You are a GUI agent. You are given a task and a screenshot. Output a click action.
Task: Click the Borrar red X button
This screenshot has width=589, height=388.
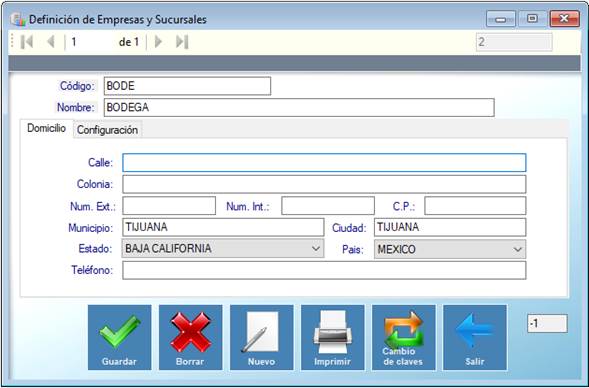(190, 337)
